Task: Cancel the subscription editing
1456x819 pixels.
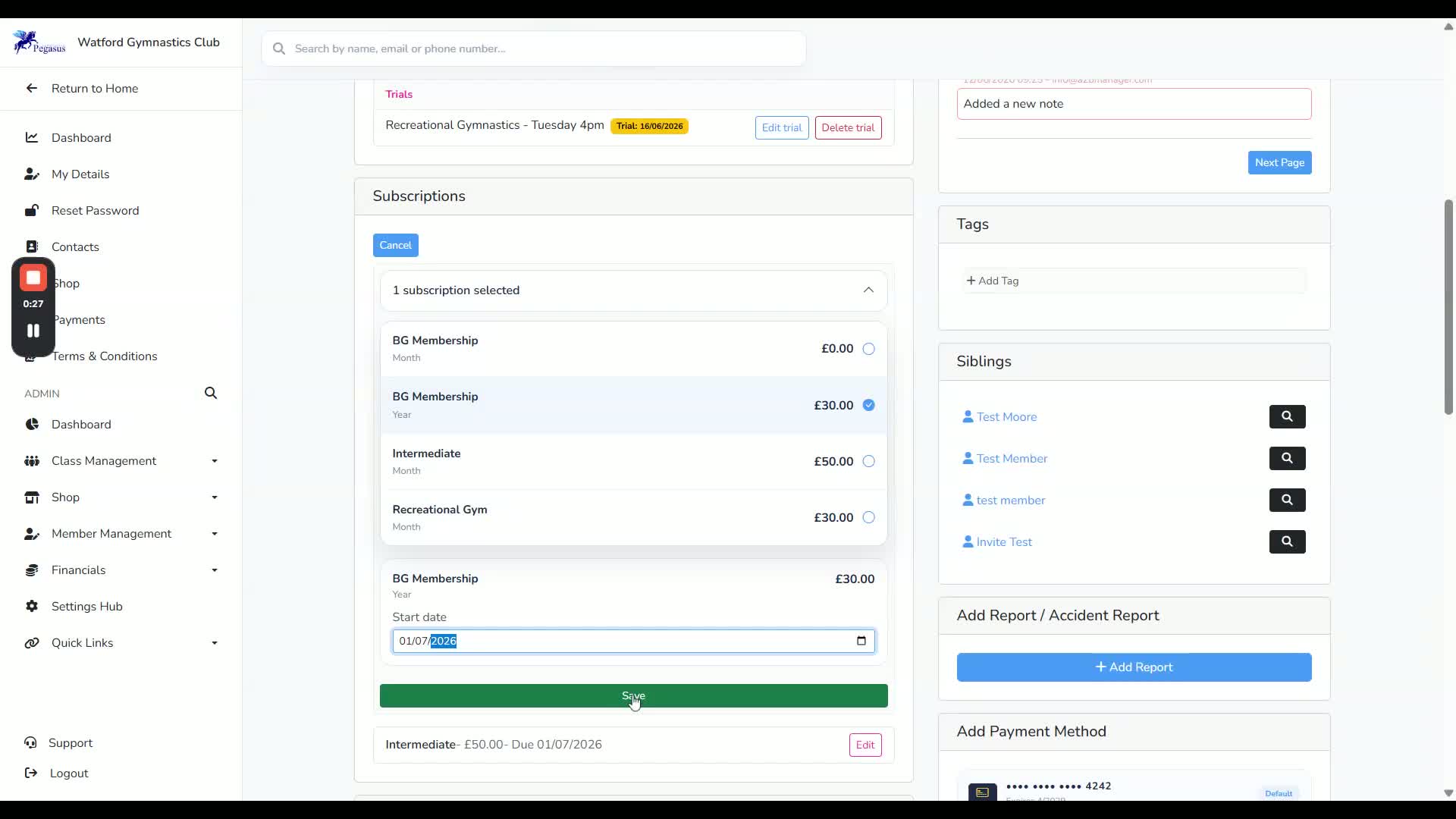Action: [x=395, y=245]
